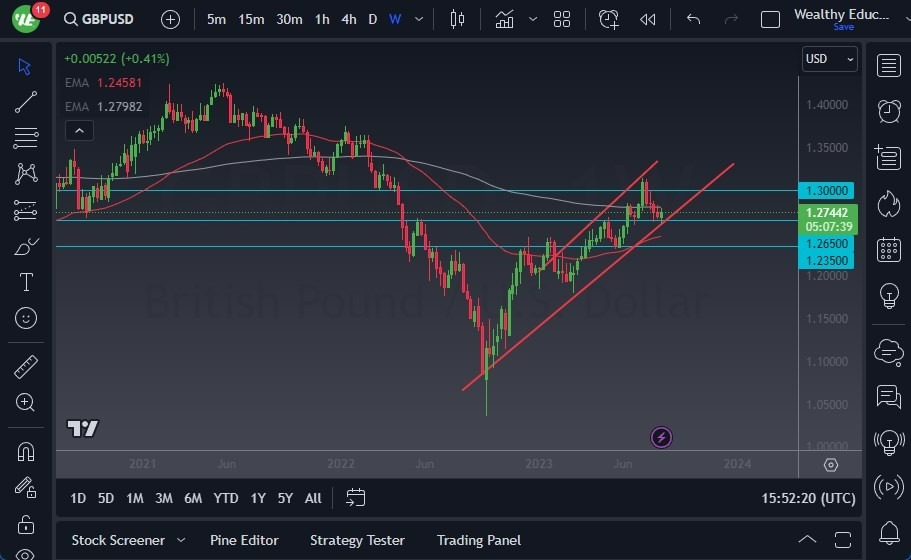Add symbol to compare using plus
911x560 pixels.
[x=170, y=20]
